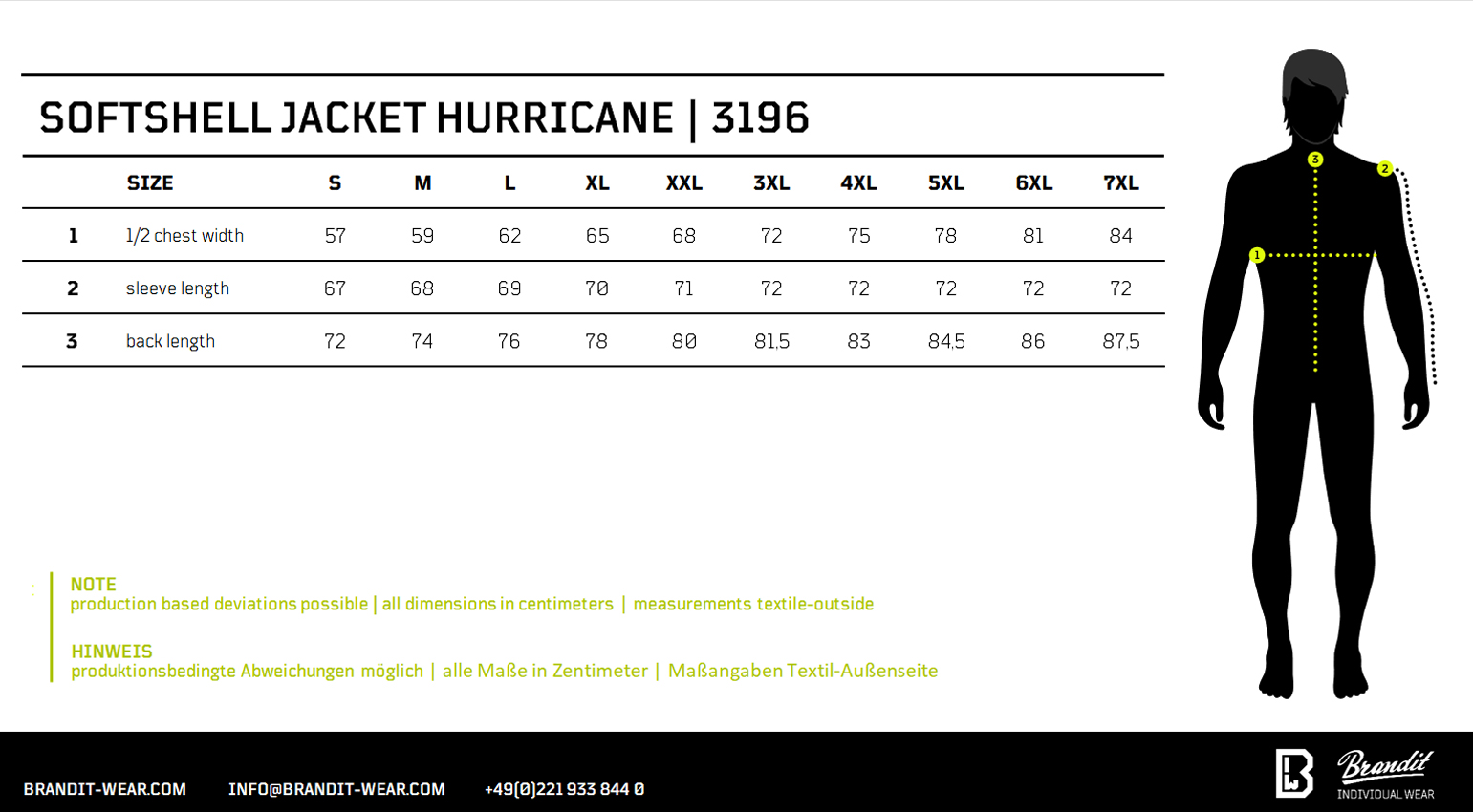Click the Brandit square B logo
Viewport: 1473px width, 812px height.
(1294, 773)
